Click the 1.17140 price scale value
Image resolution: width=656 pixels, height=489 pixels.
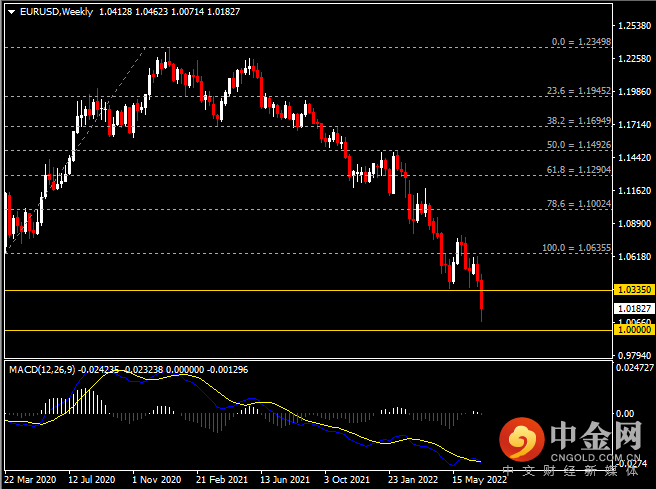coord(635,125)
